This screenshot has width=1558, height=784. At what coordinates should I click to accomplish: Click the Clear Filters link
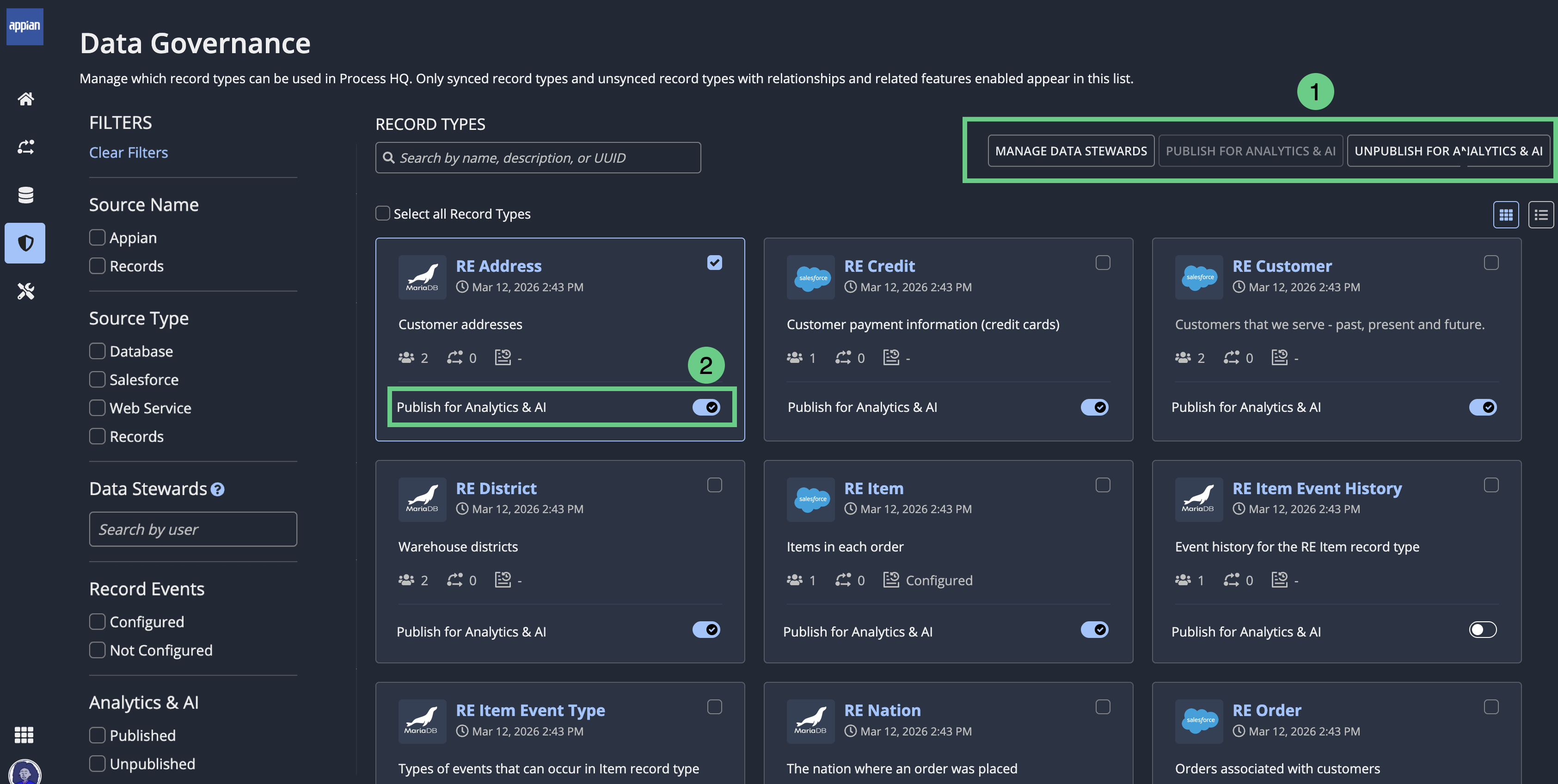[x=128, y=153]
